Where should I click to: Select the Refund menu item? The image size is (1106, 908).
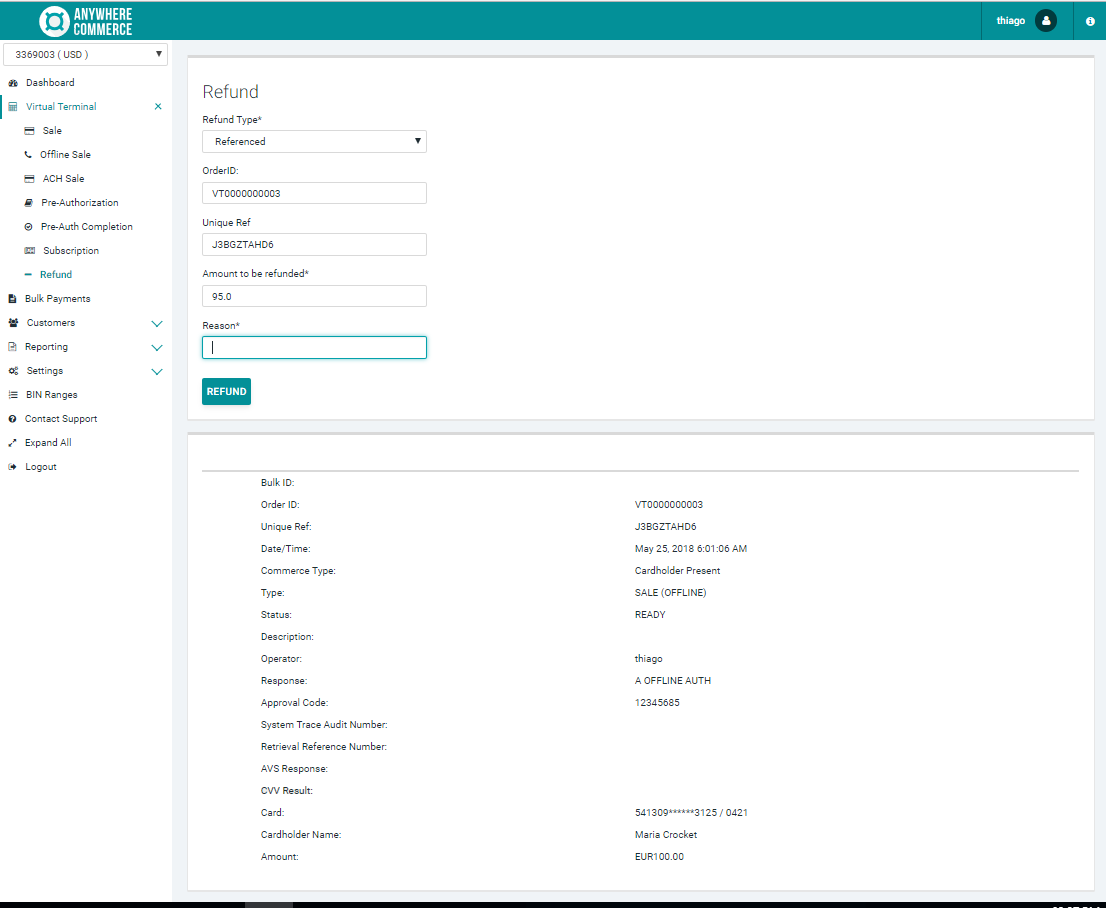click(56, 274)
